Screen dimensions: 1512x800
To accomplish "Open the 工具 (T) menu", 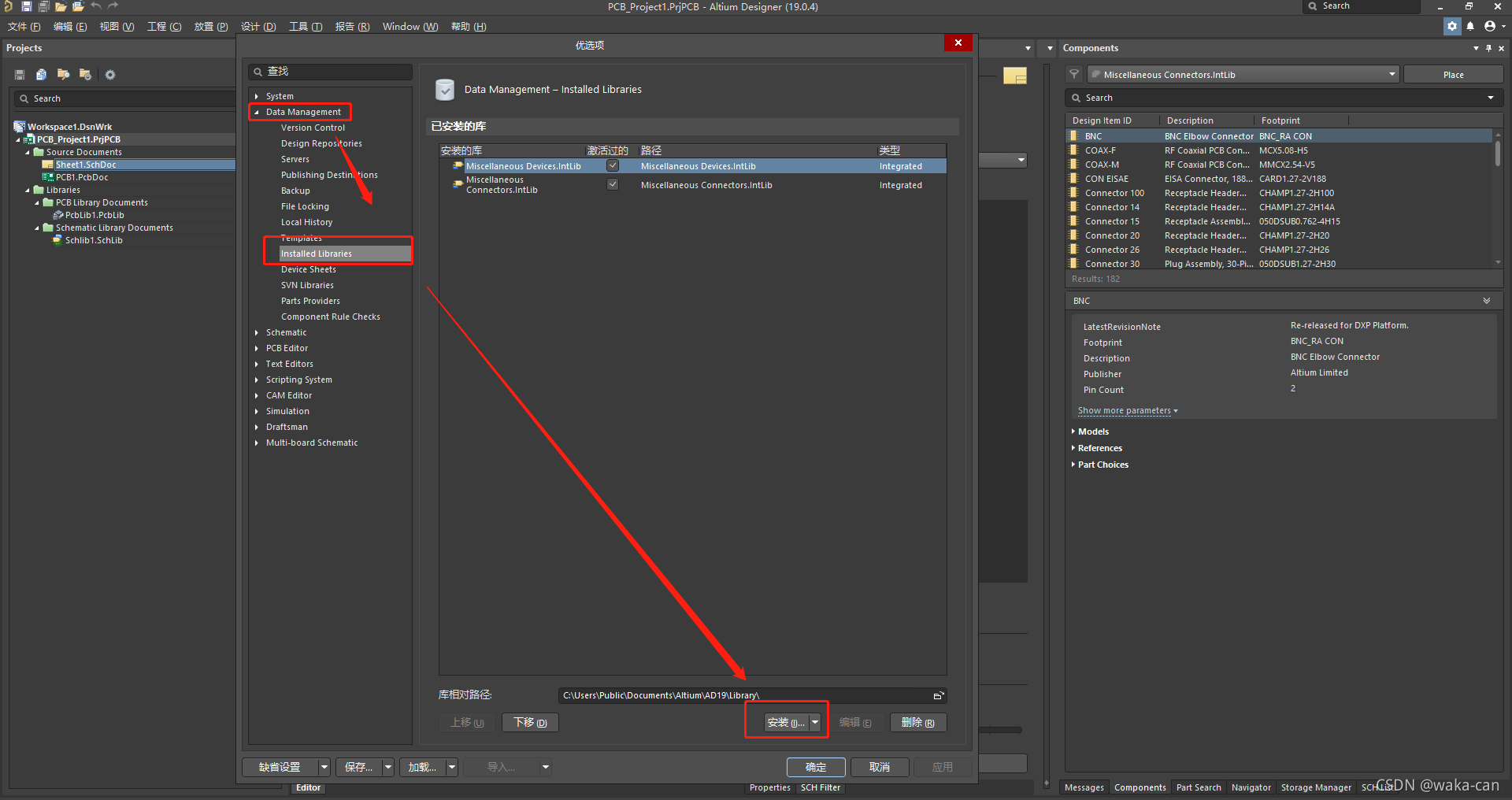I will pyautogui.click(x=306, y=27).
